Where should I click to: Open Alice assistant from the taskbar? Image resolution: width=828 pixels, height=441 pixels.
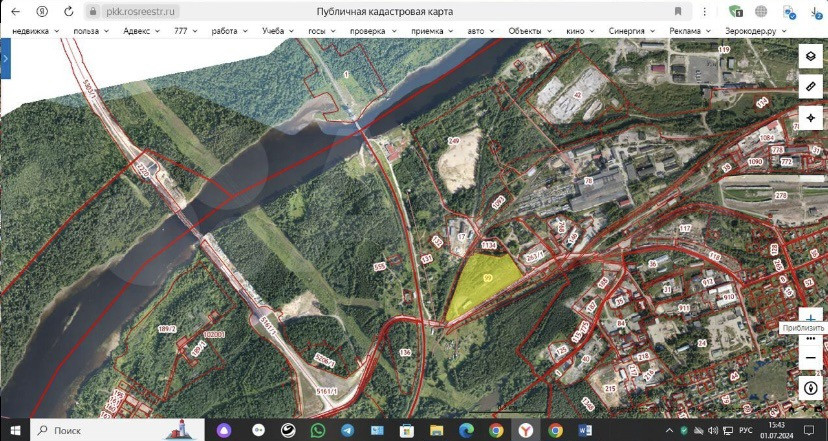tap(224, 430)
